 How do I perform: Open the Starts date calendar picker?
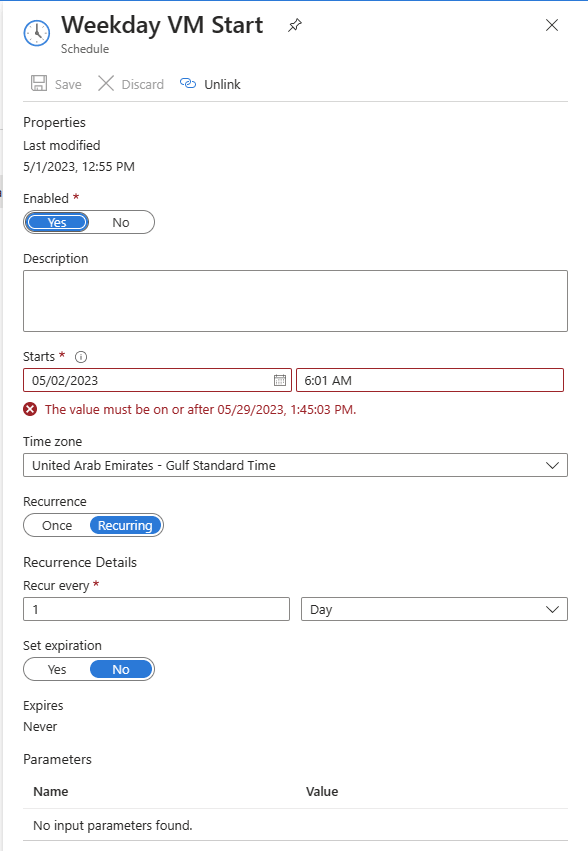pyautogui.click(x=280, y=380)
